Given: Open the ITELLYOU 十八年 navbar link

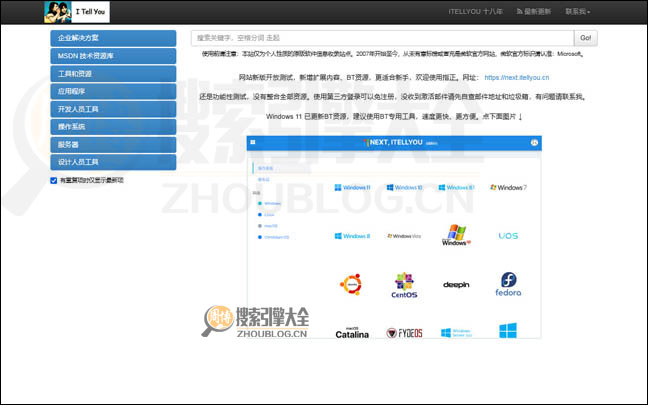Looking at the screenshot, I should [x=475, y=12].
